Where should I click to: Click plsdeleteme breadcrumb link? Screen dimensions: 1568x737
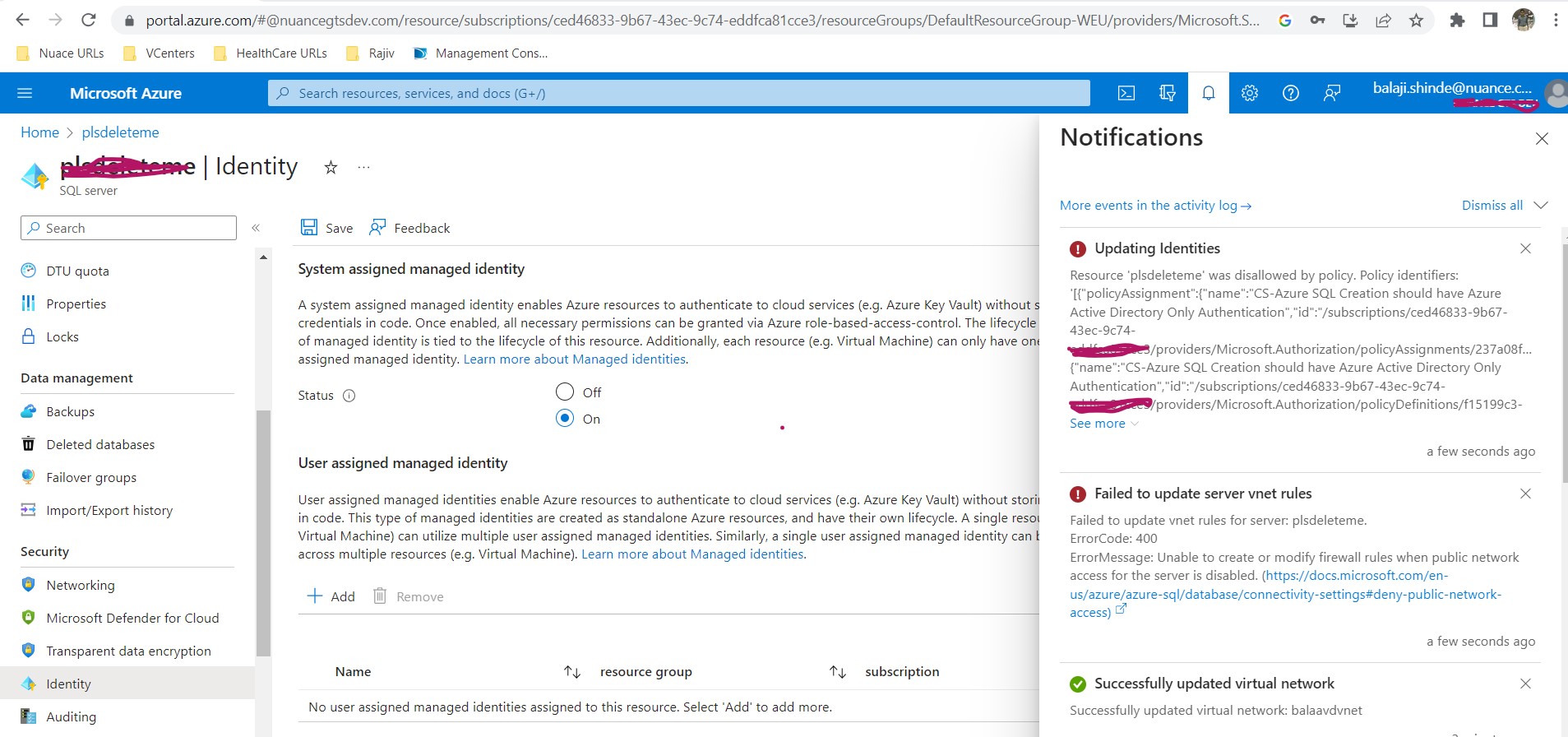click(x=120, y=132)
